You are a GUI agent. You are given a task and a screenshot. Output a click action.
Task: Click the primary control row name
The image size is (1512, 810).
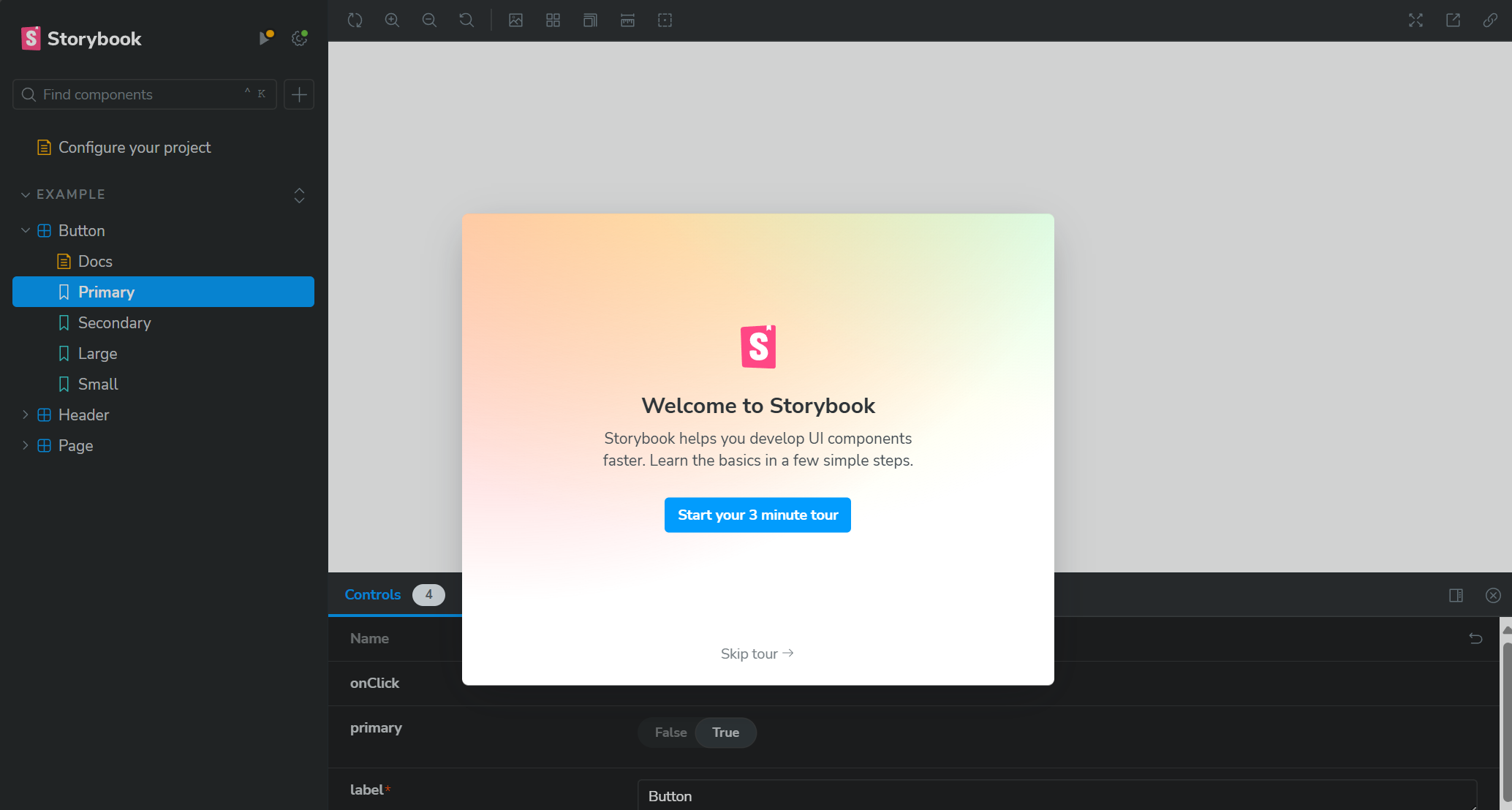click(376, 727)
